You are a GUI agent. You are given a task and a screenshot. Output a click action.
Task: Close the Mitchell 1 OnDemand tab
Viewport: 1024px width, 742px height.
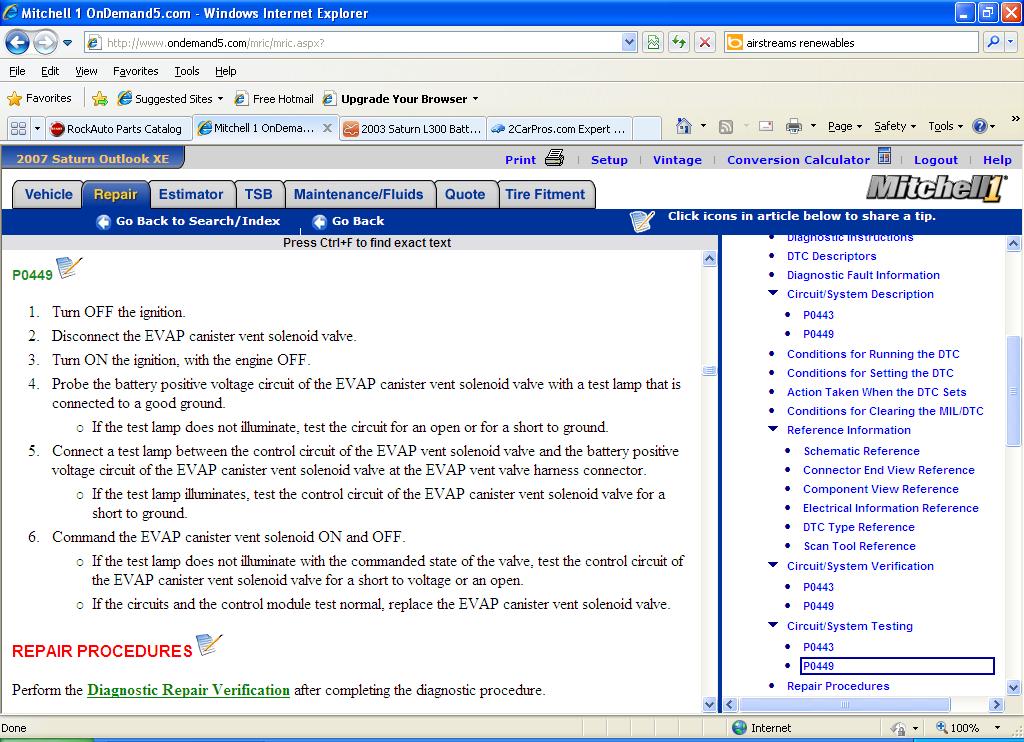(327, 128)
